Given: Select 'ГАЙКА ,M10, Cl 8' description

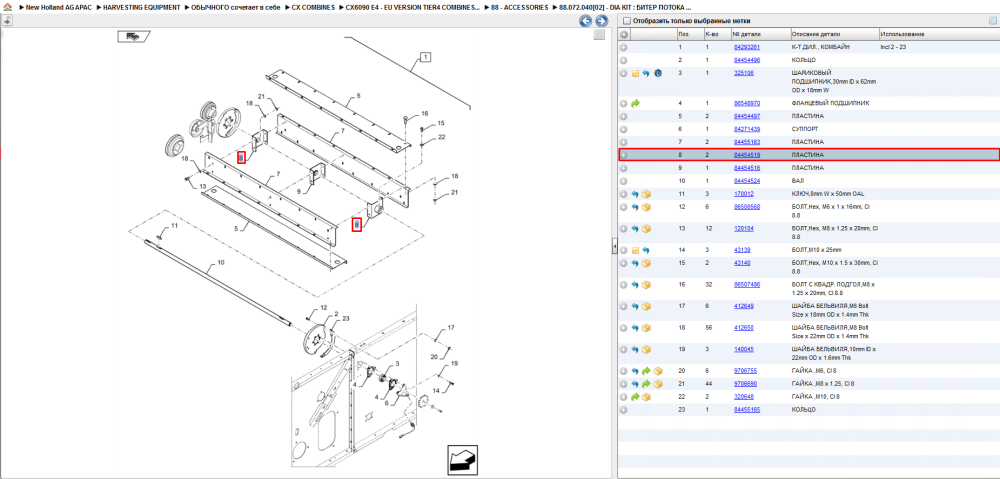Looking at the screenshot, I should pyautogui.click(x=816, y=397).
